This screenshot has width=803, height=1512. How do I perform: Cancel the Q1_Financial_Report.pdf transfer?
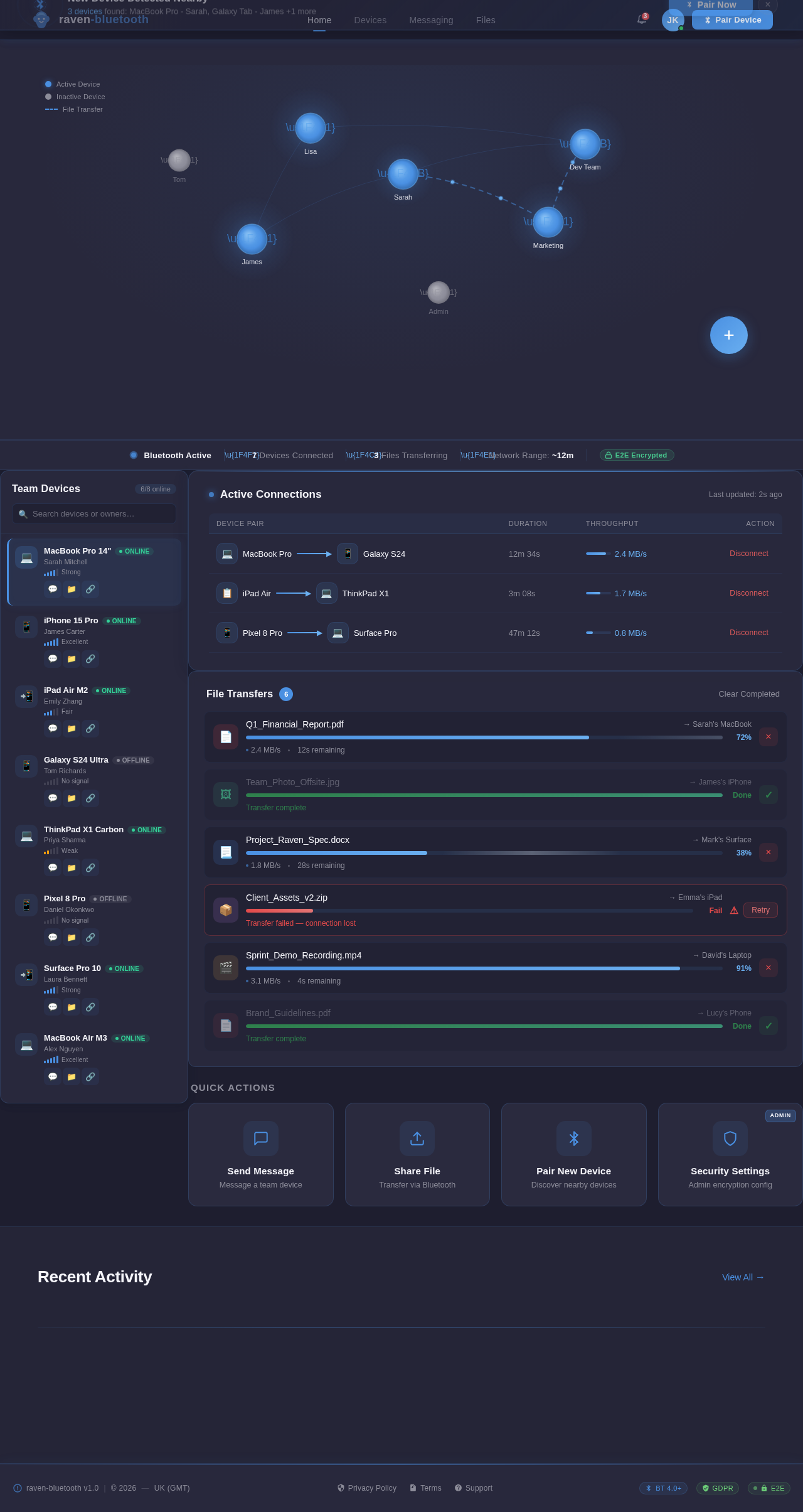[x=768, y=737]
